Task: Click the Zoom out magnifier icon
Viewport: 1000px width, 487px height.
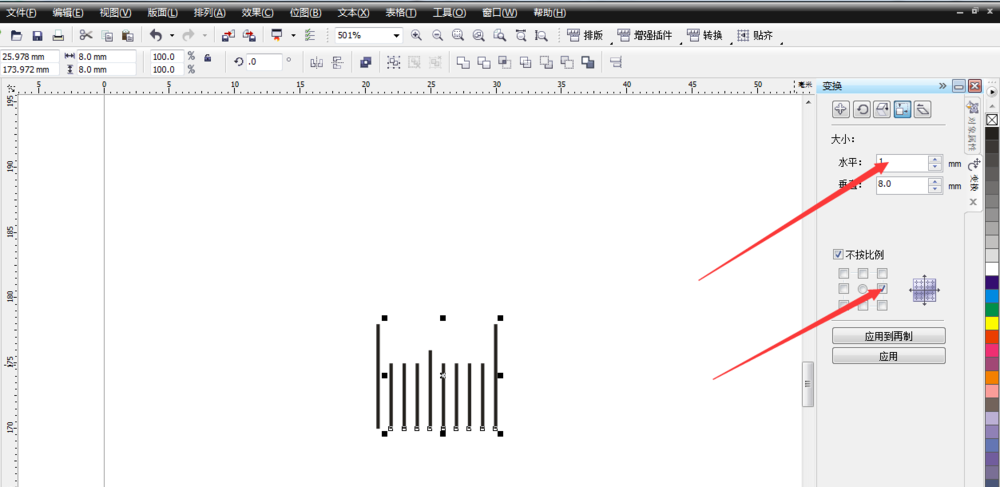Action: coord(438,36)
